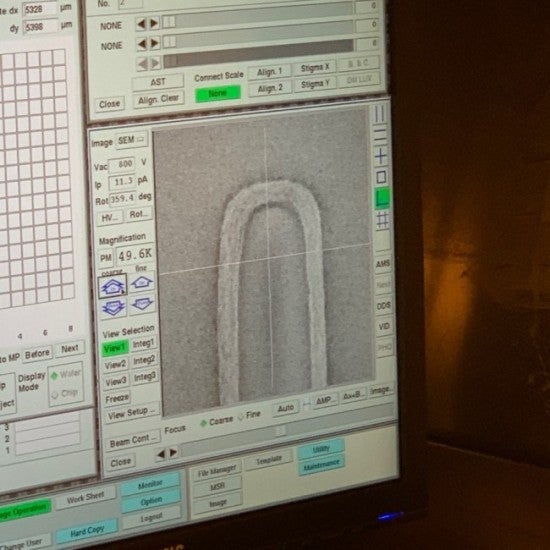The height and width of the screenshot is (550, 550).
Task: Decrease magnification with fine down arrow
Action: (x=142, y=304)
